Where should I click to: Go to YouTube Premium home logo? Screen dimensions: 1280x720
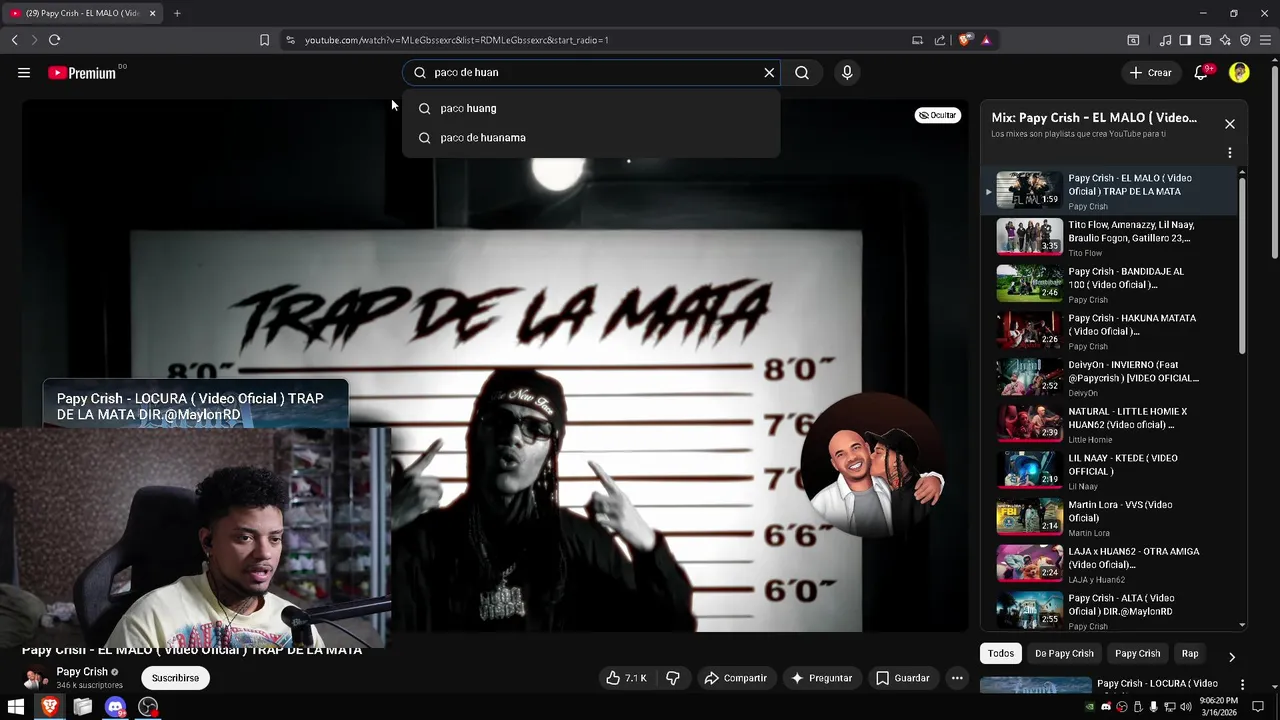82,73
